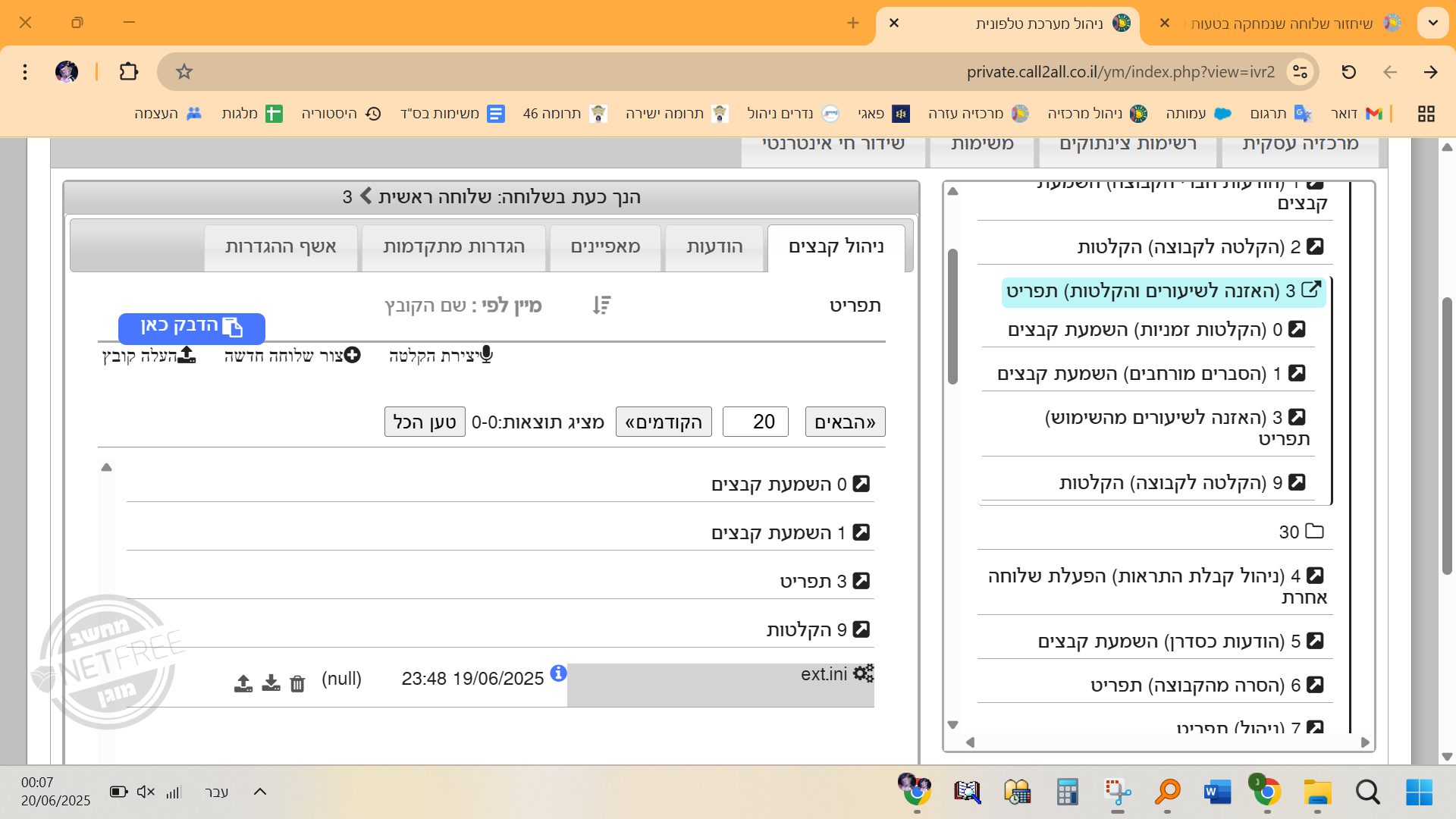This screenshot has width=1456, height=819.
Task: Click the הקודמים previous page button
Action: 664,422
